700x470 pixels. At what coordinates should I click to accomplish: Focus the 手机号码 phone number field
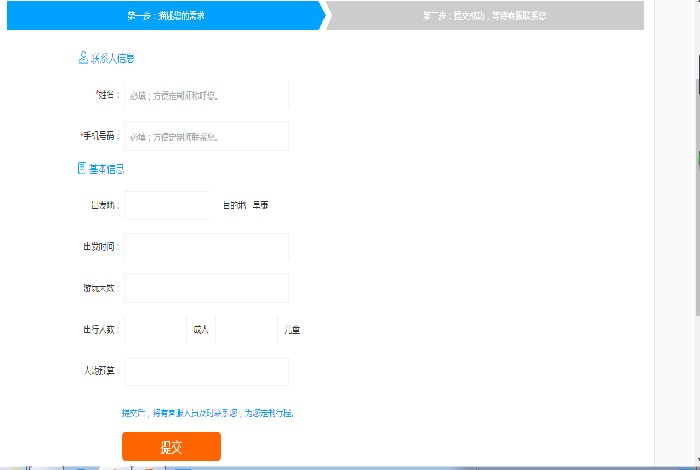[x=206, y=136]
